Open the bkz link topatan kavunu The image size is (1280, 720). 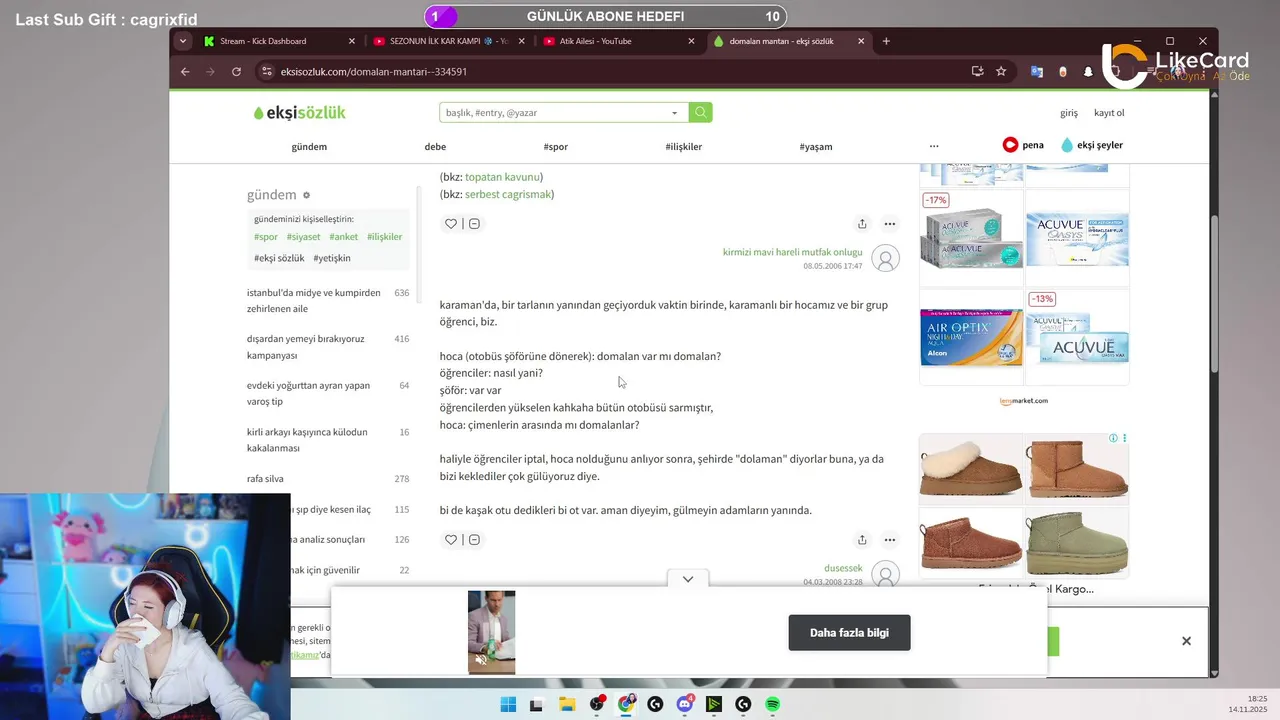[502, 177]
